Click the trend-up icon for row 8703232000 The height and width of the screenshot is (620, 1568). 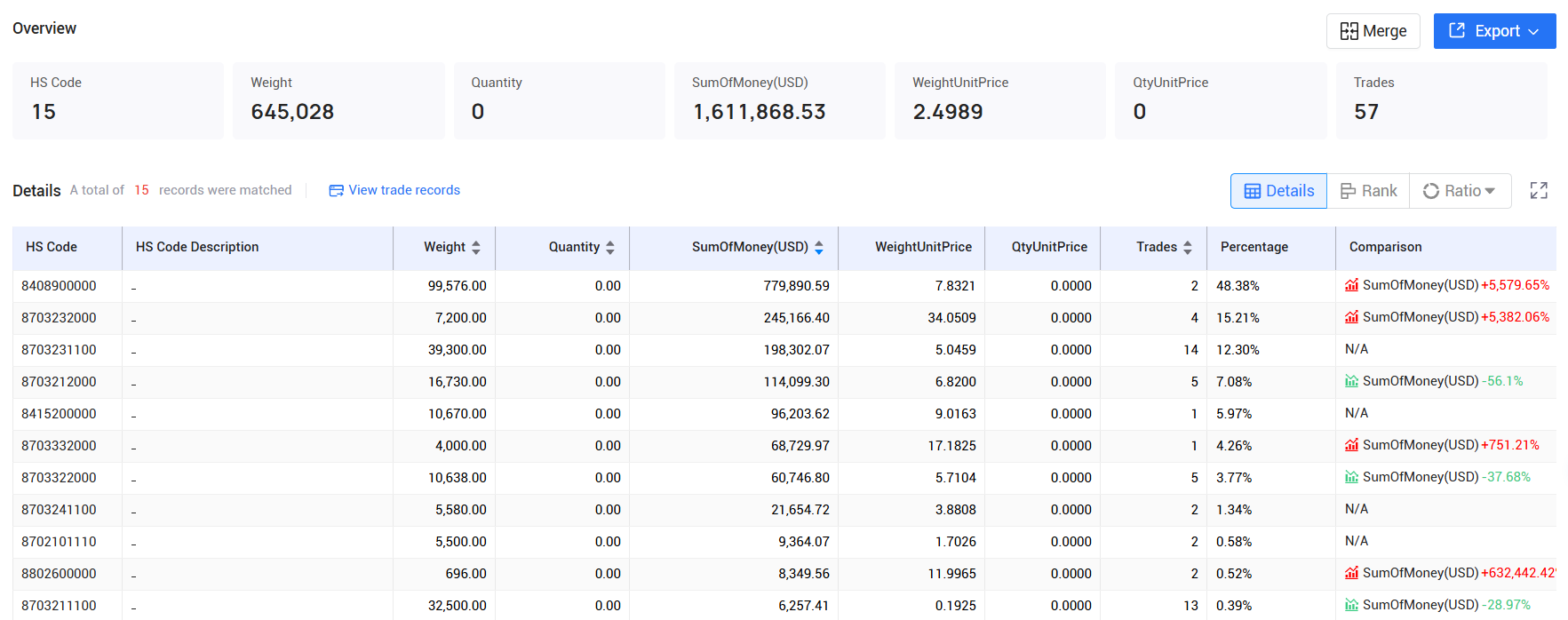(x=1351, y=317)
